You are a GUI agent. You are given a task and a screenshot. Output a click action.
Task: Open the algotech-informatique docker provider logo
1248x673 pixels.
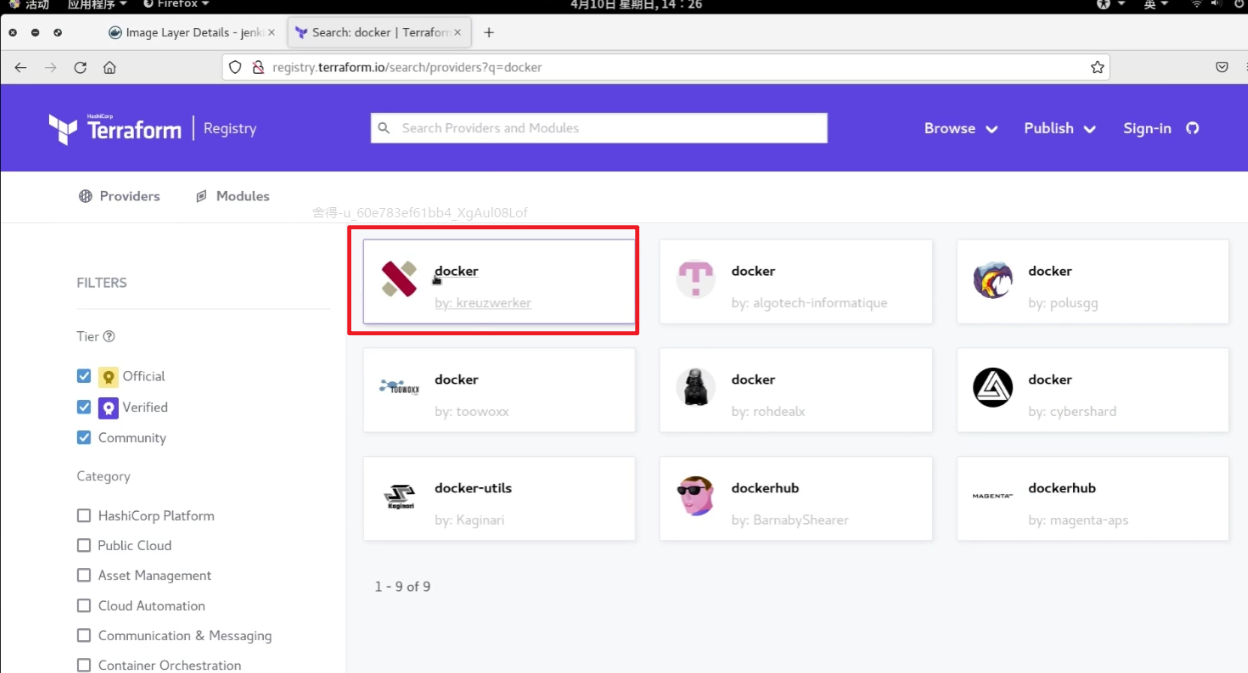(695, 279)
